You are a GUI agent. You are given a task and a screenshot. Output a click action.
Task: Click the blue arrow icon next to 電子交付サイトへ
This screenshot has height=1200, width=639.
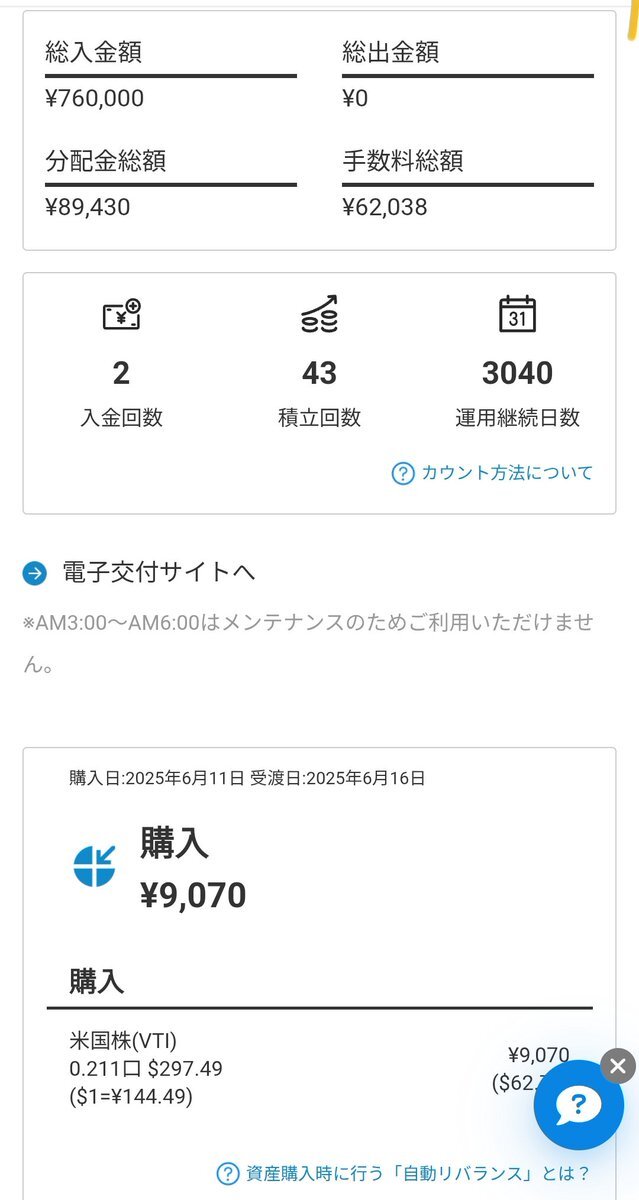(35, 573)
